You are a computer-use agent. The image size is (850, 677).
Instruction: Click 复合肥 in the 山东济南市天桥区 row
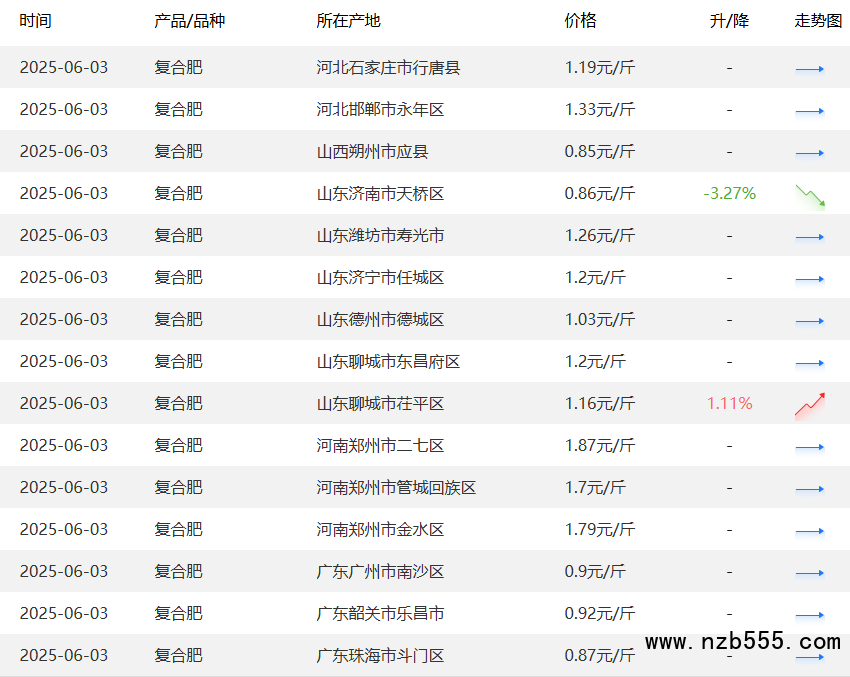coord(178,193)
